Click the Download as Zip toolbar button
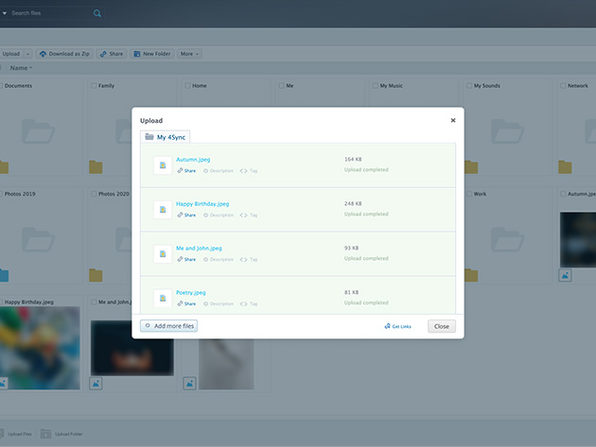This screenshot has height=447, width=596. (65, 54)
